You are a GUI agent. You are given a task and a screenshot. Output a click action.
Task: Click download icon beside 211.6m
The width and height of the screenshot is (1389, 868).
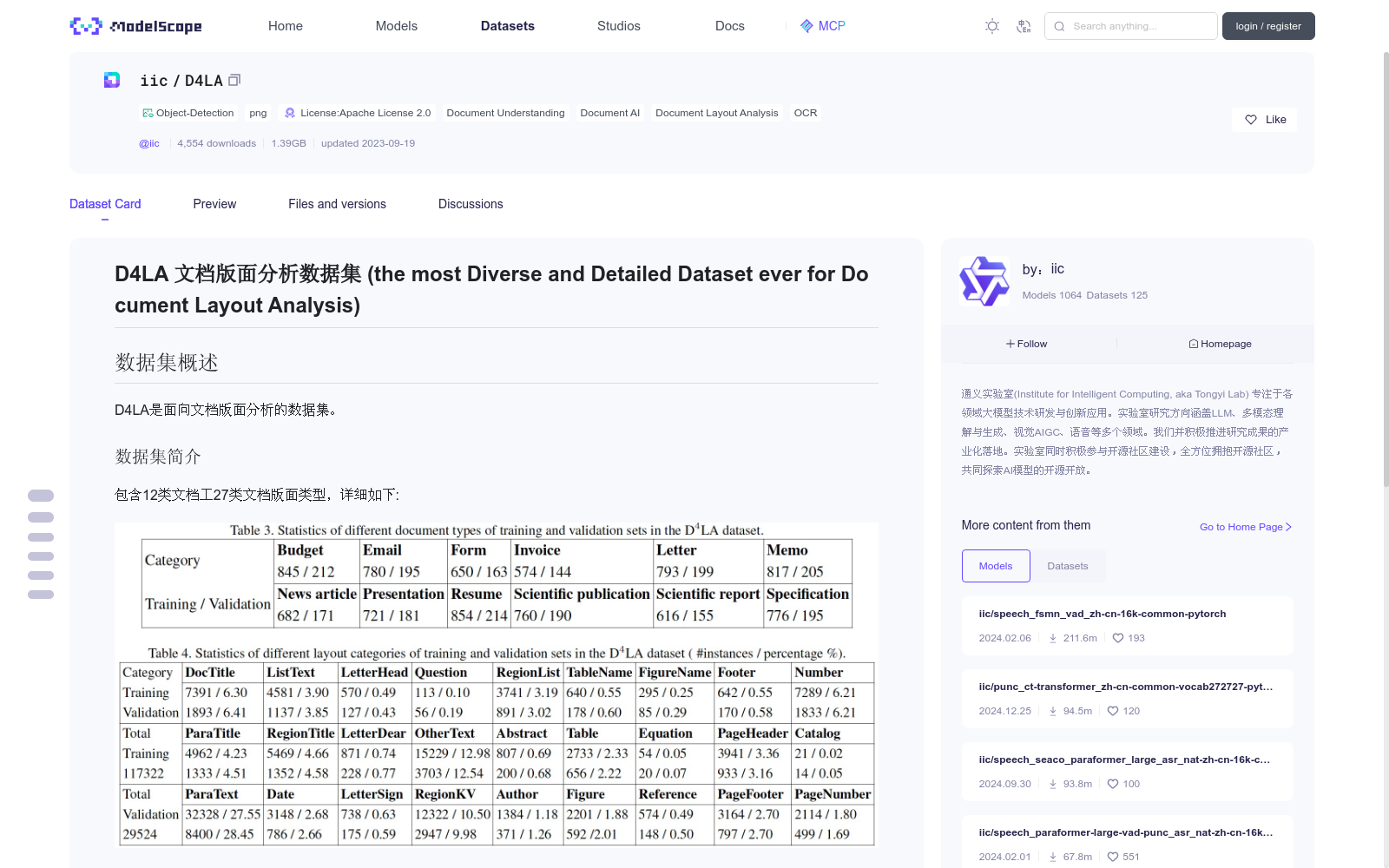[x=1053, y=638]
